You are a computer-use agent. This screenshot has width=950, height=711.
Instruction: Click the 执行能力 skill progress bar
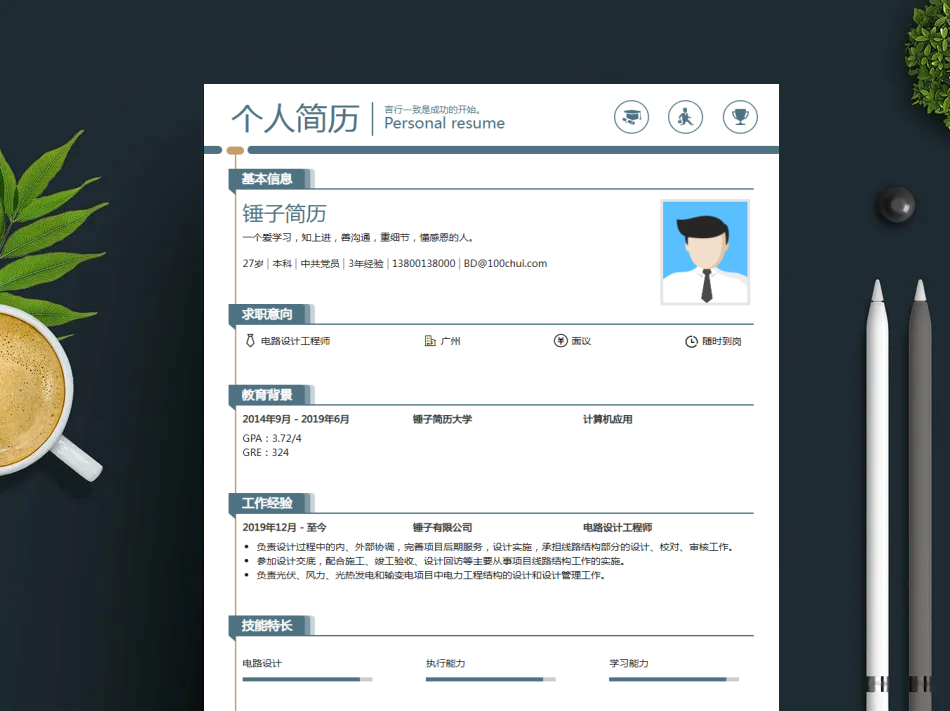pyautogui.click(x=491, y=680)
